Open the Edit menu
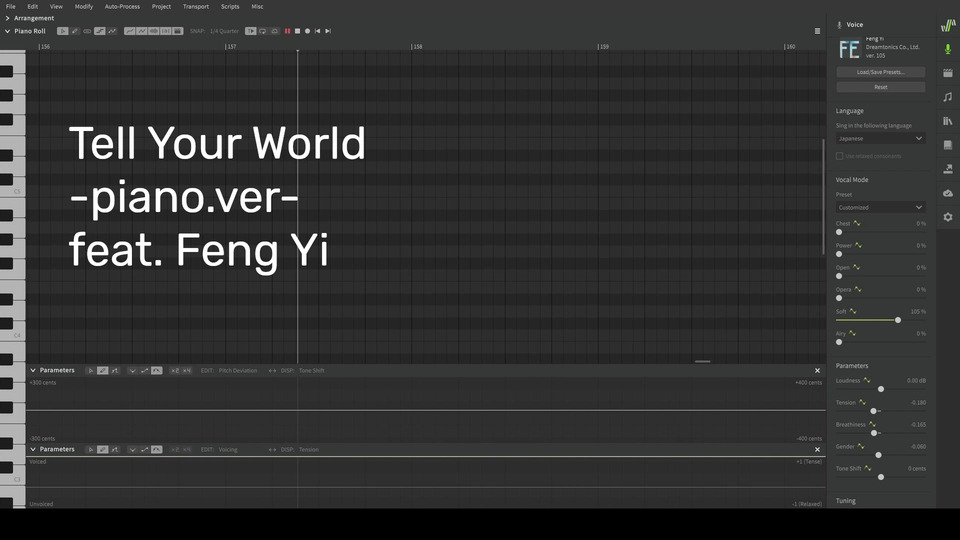 pos(32,7)
